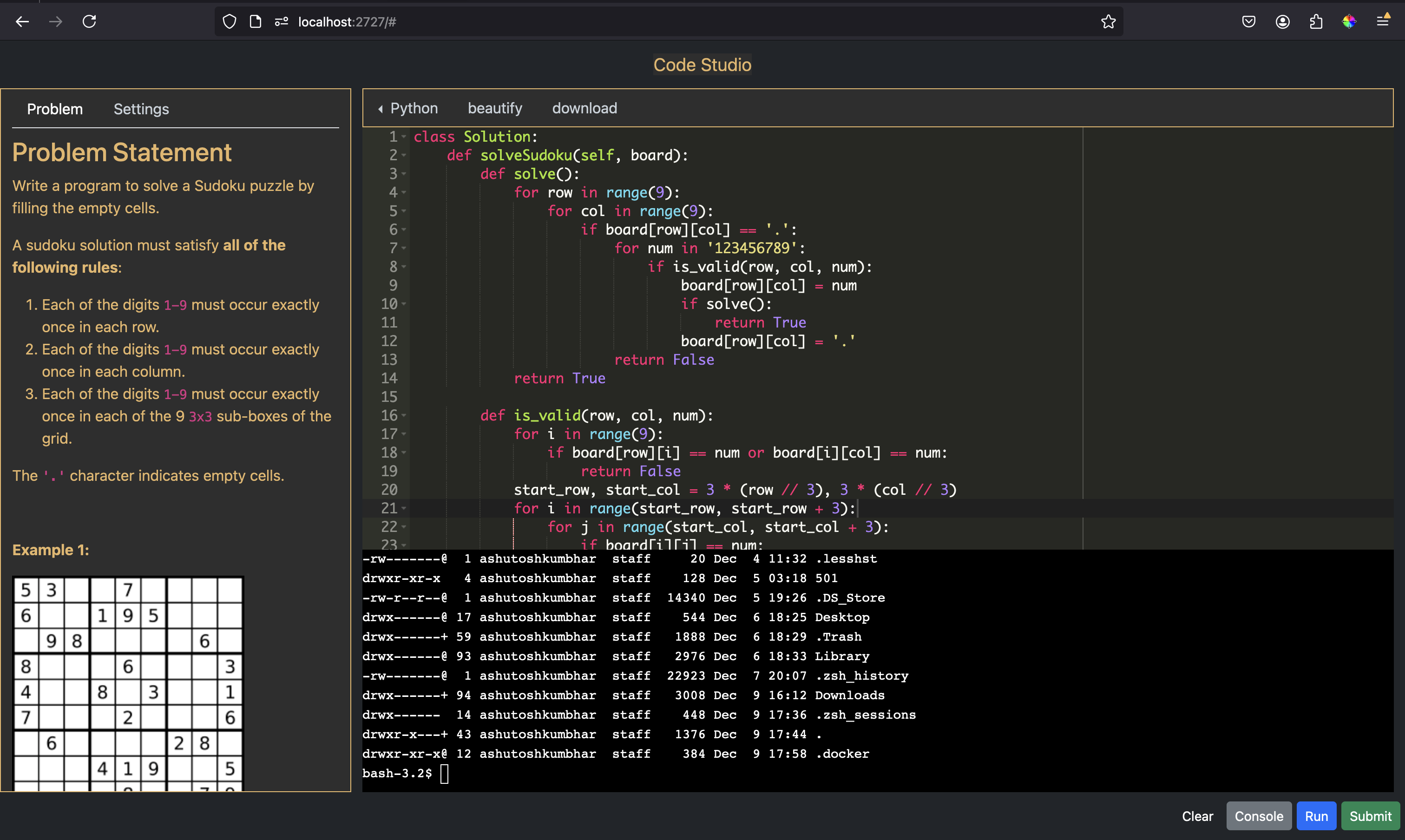
Task: Bookmark this page with the star icon
Action: 1108,21
